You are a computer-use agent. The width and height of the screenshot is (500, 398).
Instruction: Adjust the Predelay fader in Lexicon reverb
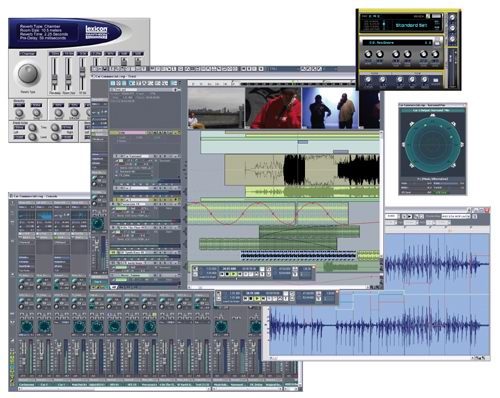coord(54,79)
